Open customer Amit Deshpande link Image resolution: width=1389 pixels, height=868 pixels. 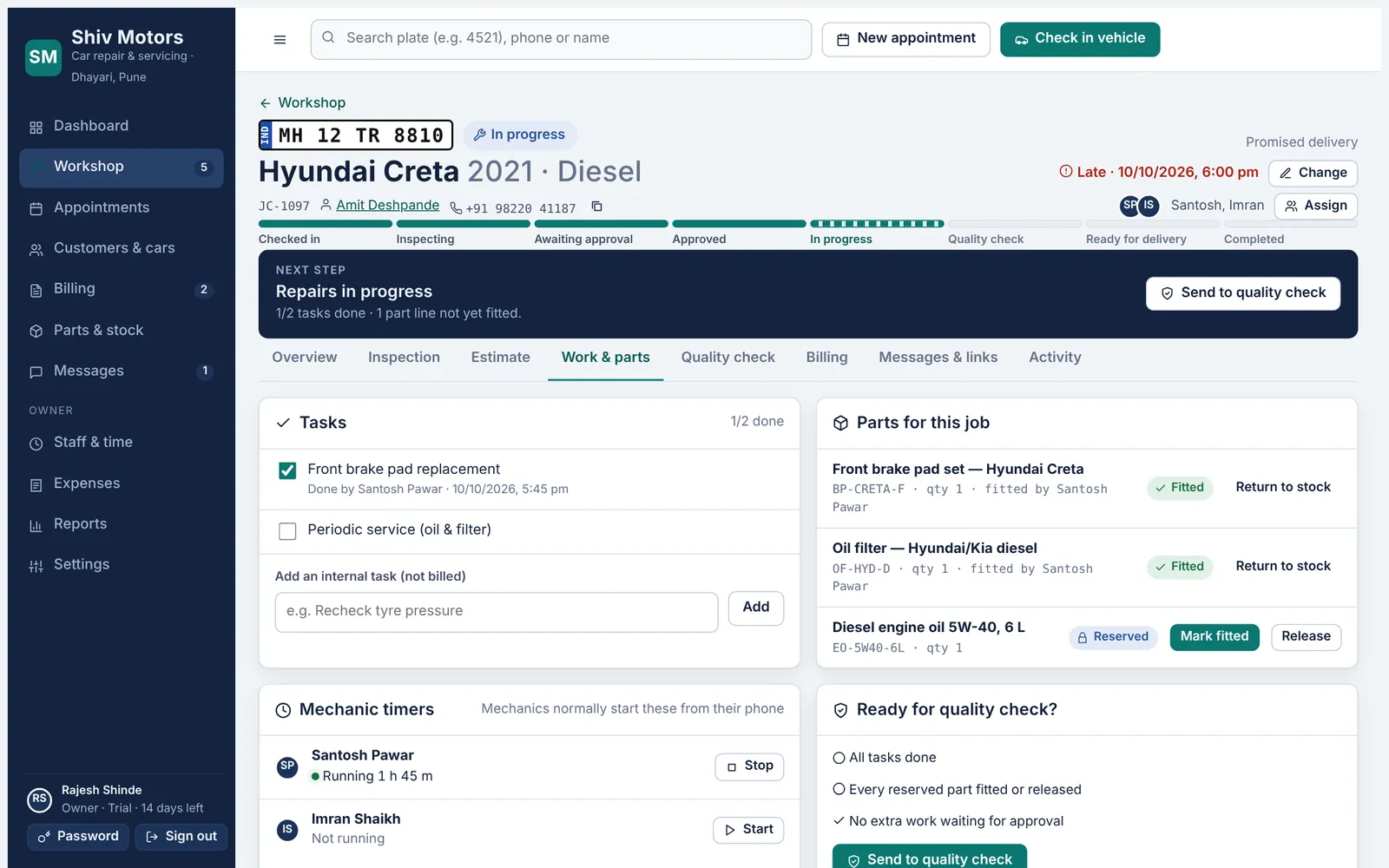coord(387,205)
